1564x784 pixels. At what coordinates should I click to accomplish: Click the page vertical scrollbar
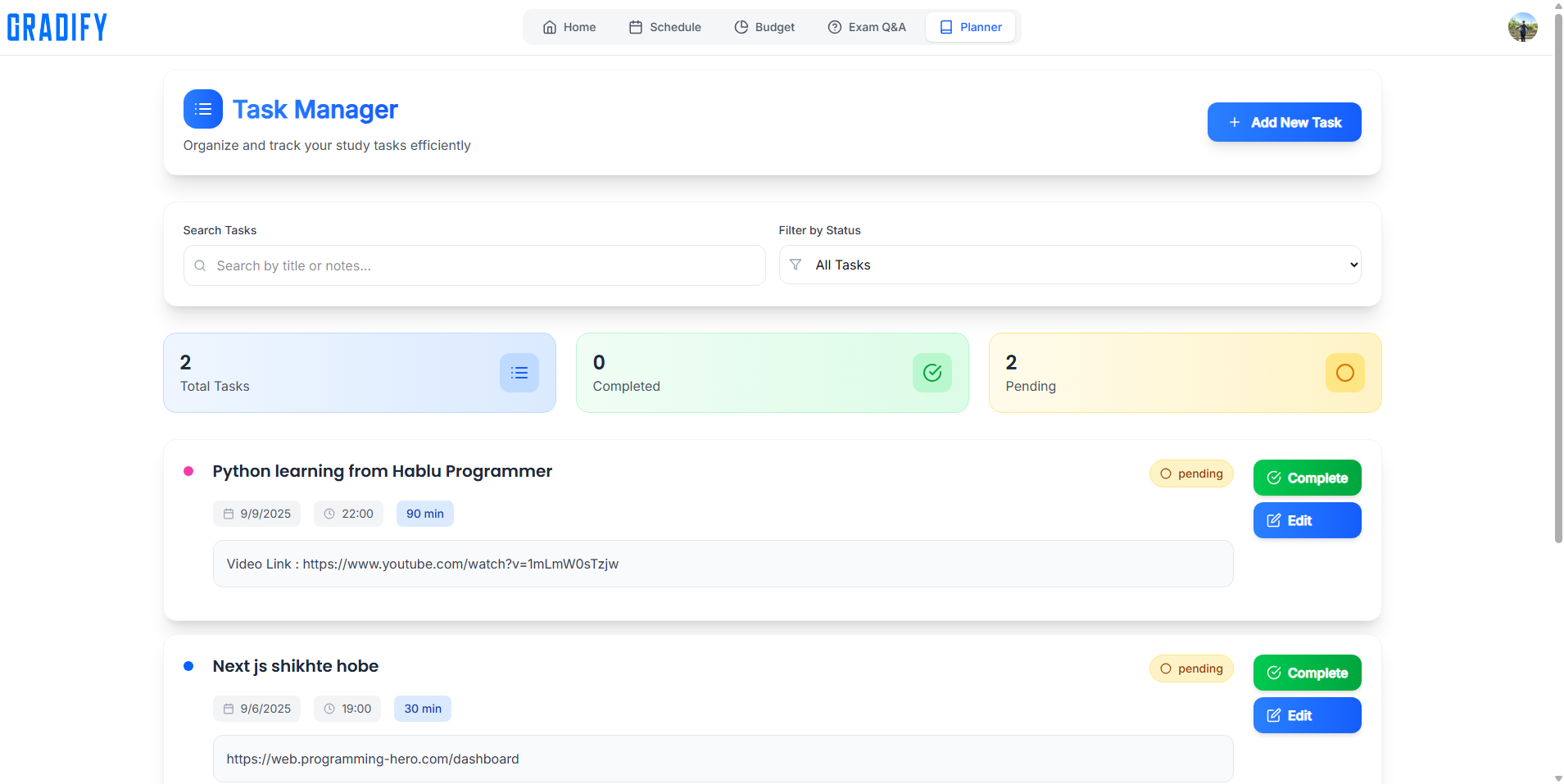click(1558, 279)
